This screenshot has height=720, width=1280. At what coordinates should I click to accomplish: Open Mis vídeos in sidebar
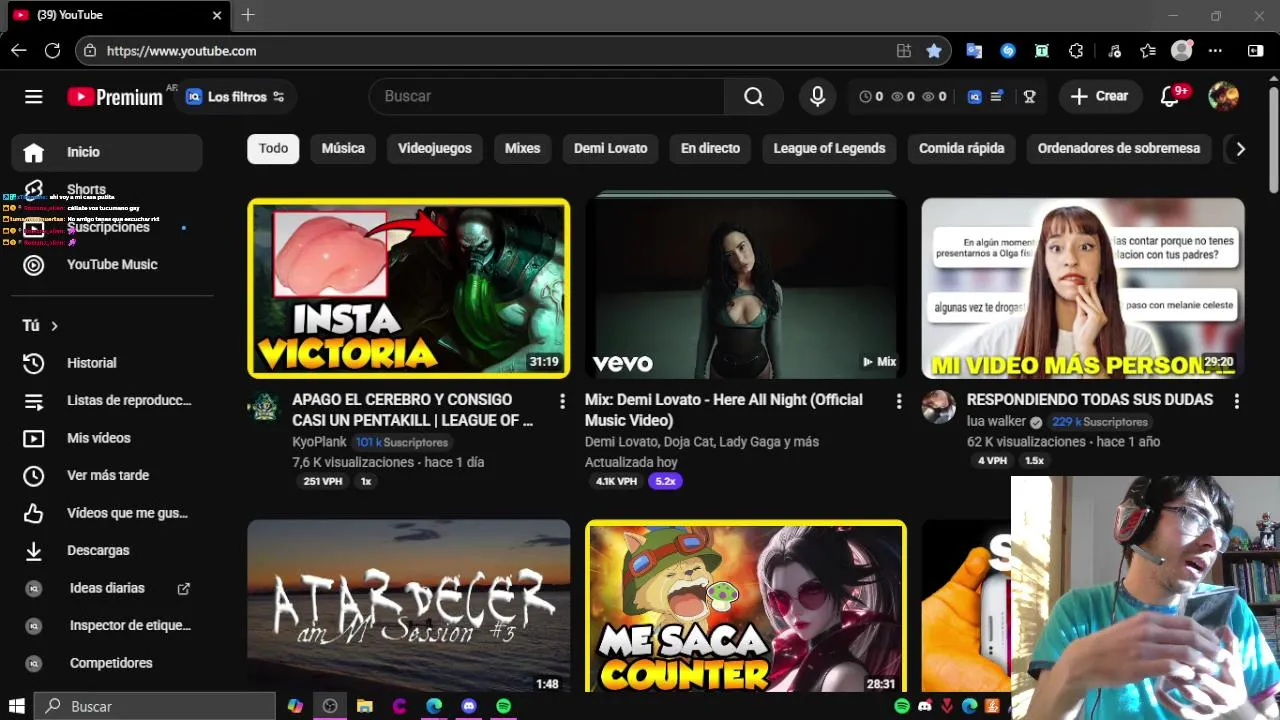(107, 438)
